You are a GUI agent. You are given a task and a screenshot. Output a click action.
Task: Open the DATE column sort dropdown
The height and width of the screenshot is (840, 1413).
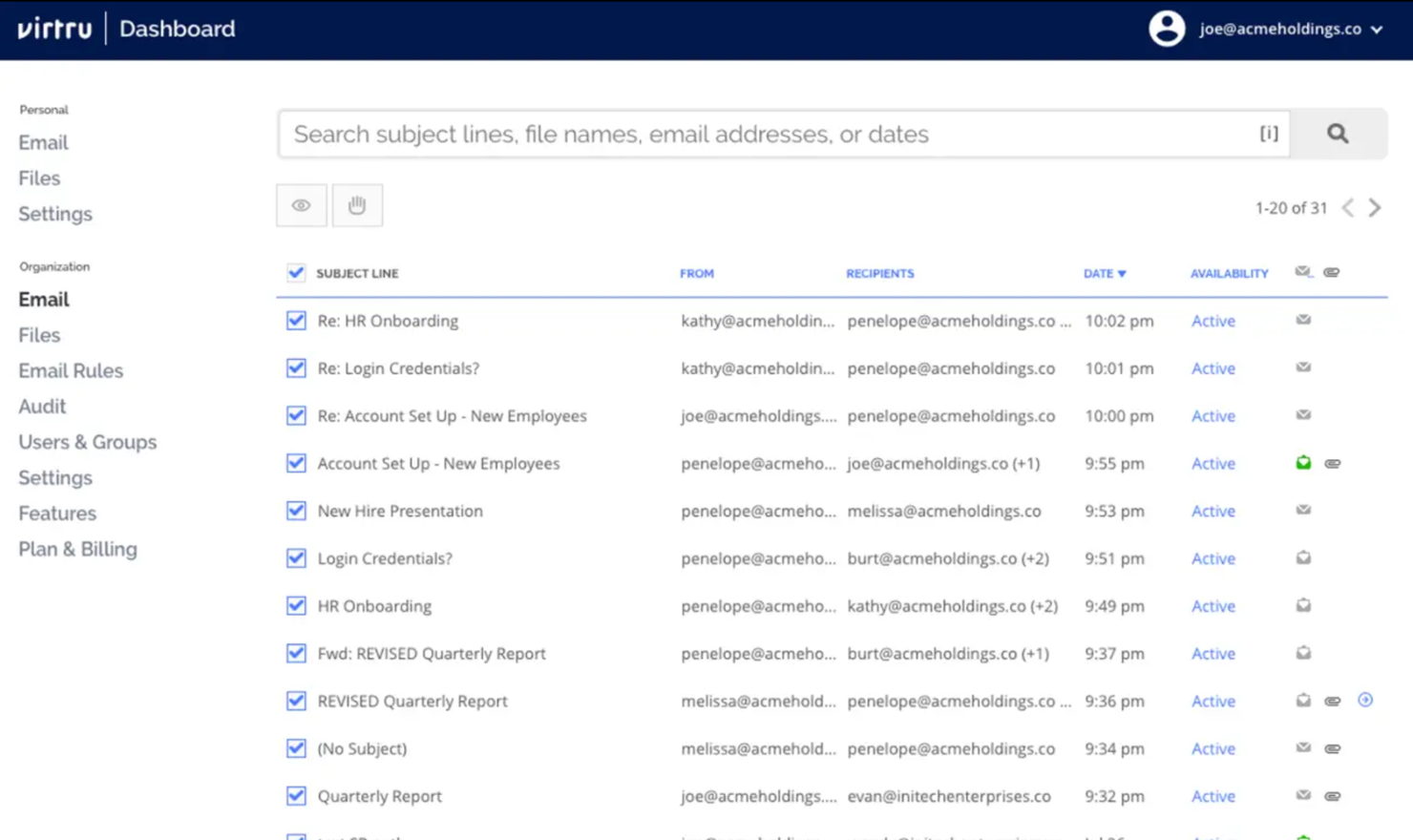click(1104, 273)
